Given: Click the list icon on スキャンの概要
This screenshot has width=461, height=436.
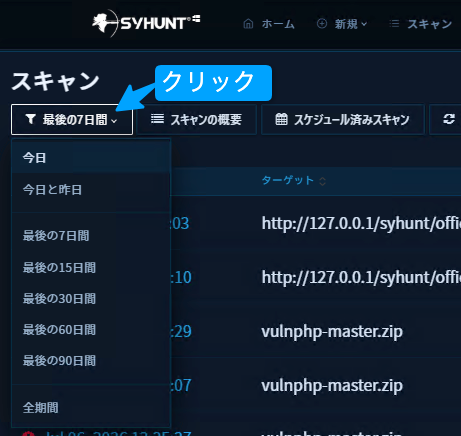Looking at the screenshot, I should 157,119.
